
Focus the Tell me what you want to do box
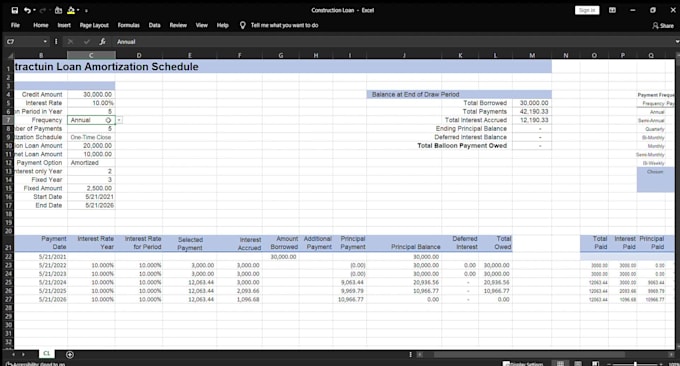284,25
